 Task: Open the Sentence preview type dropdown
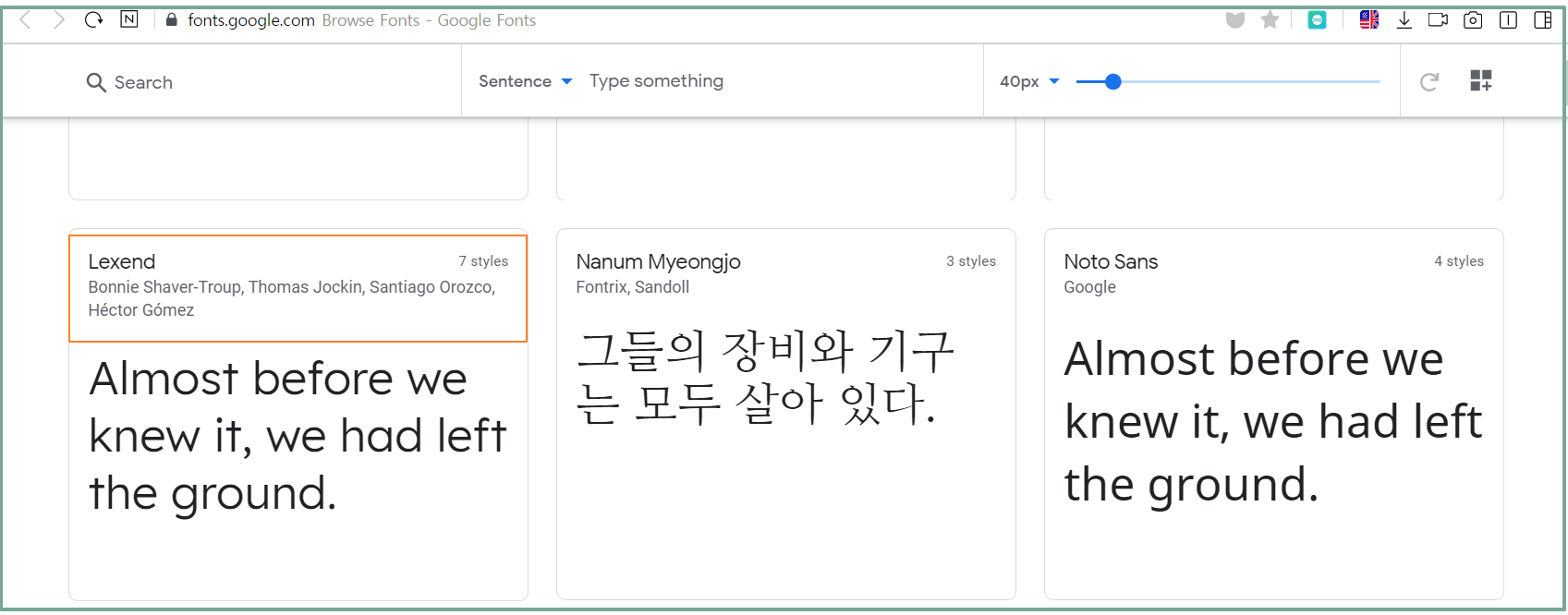tap(525, 81)
